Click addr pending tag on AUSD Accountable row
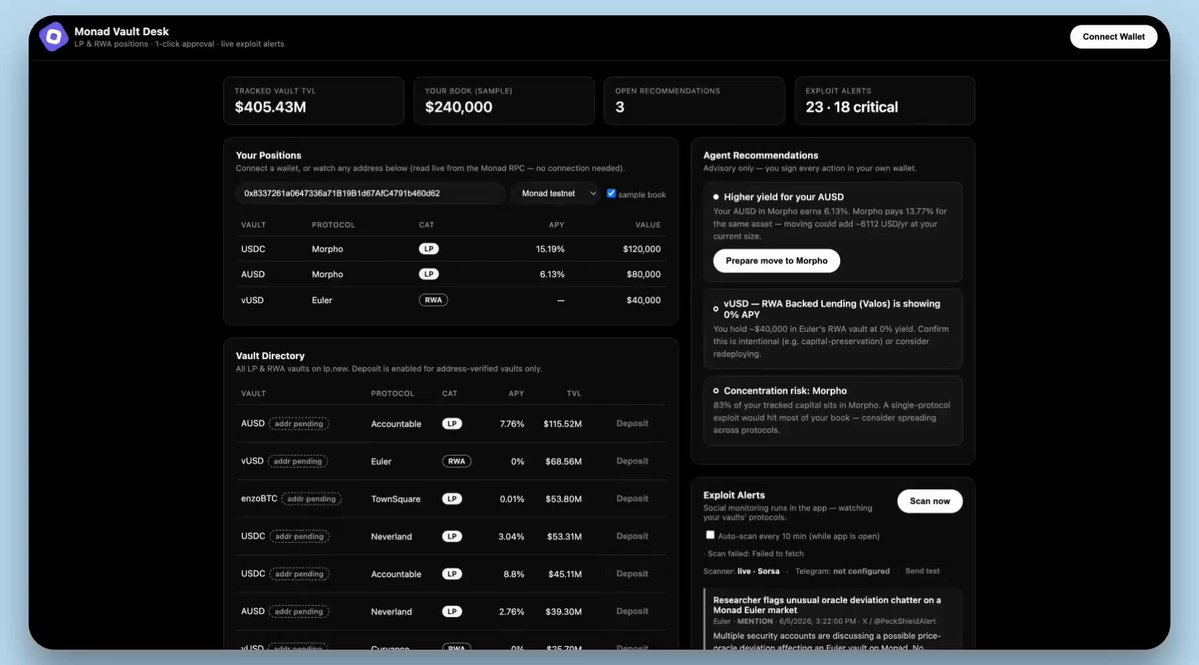This screenshot has height=665, width=1199. coord(298,423)
